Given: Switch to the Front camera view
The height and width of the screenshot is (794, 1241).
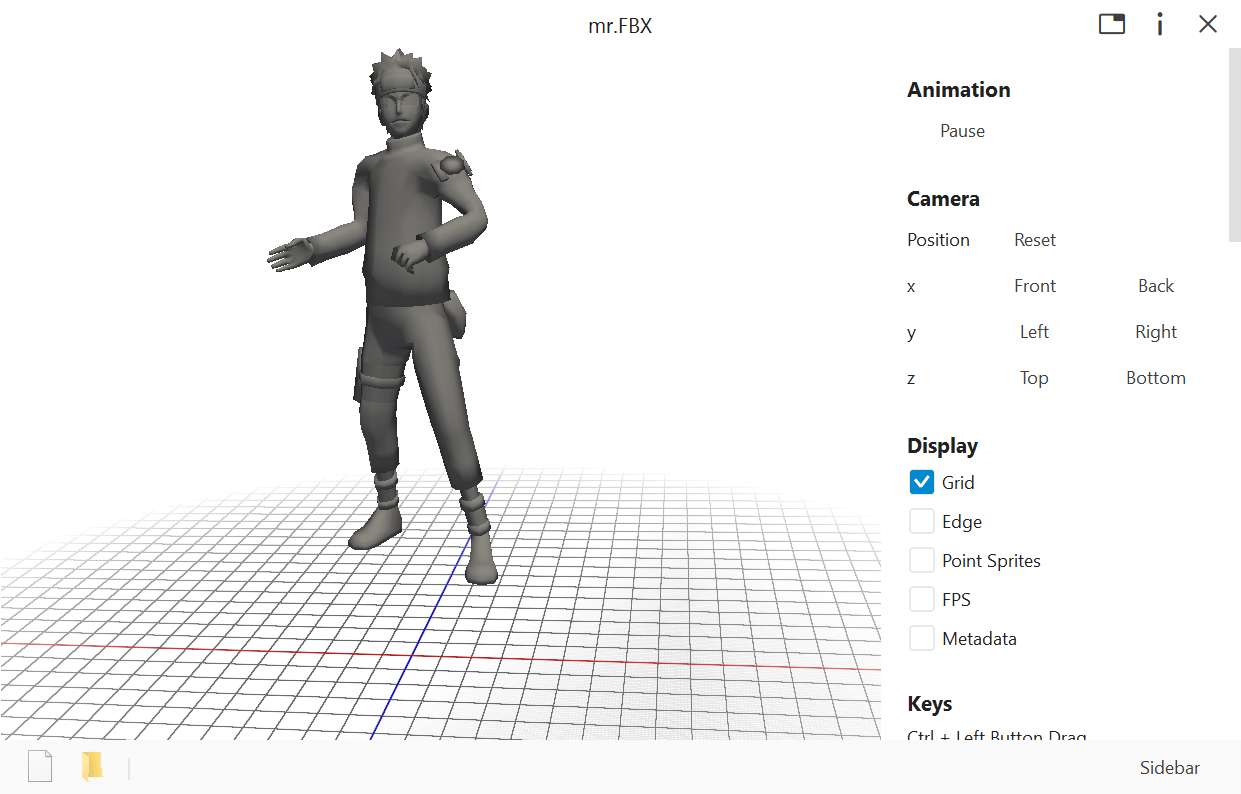Looking at the screenshot, I should tap(1034, 286).
